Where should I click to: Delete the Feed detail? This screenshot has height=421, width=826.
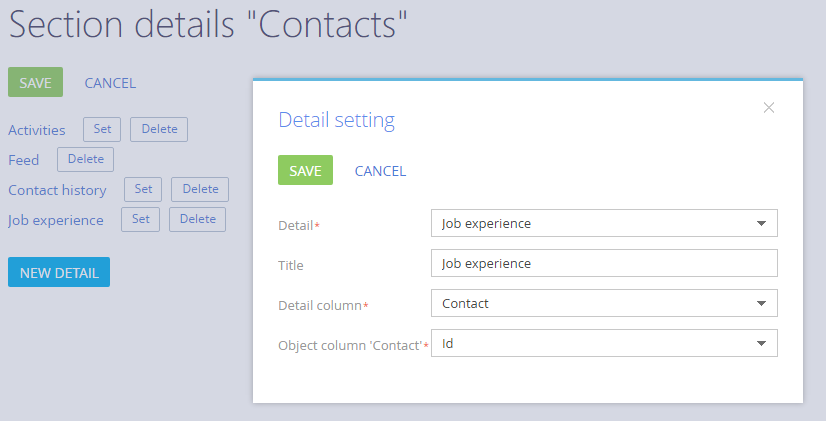click(85, 159)
